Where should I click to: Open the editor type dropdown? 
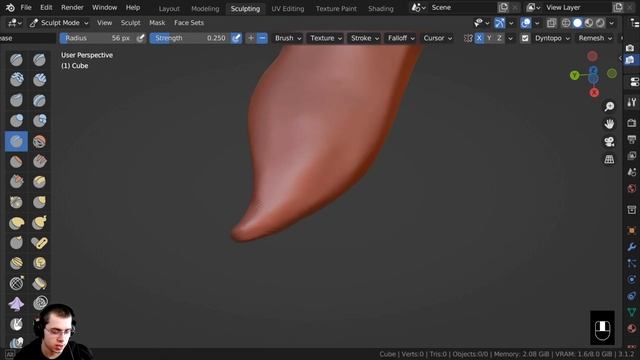[14, 23]
